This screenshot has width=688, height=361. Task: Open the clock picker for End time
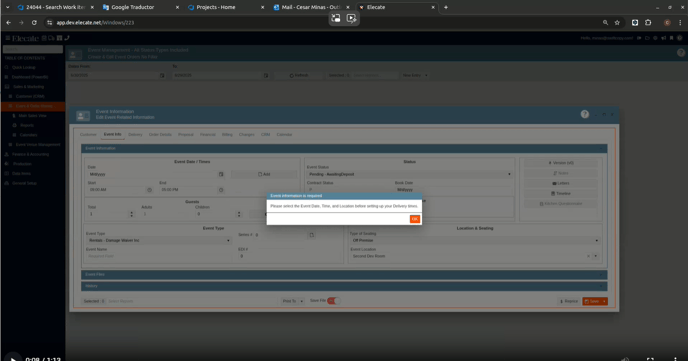tap(221, 190)
